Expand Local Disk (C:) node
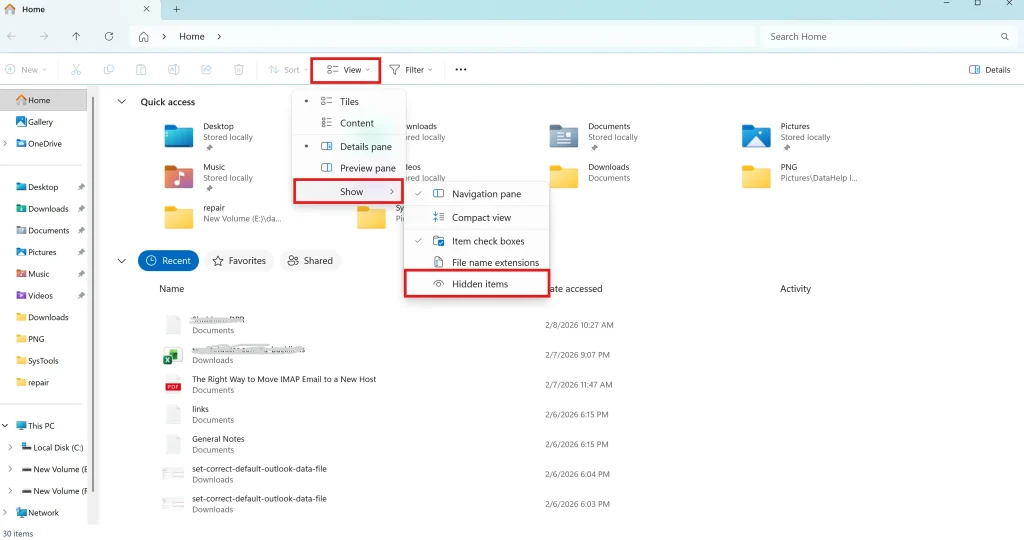This screenshot has width=1024, height=540. (x=10, y=447)
